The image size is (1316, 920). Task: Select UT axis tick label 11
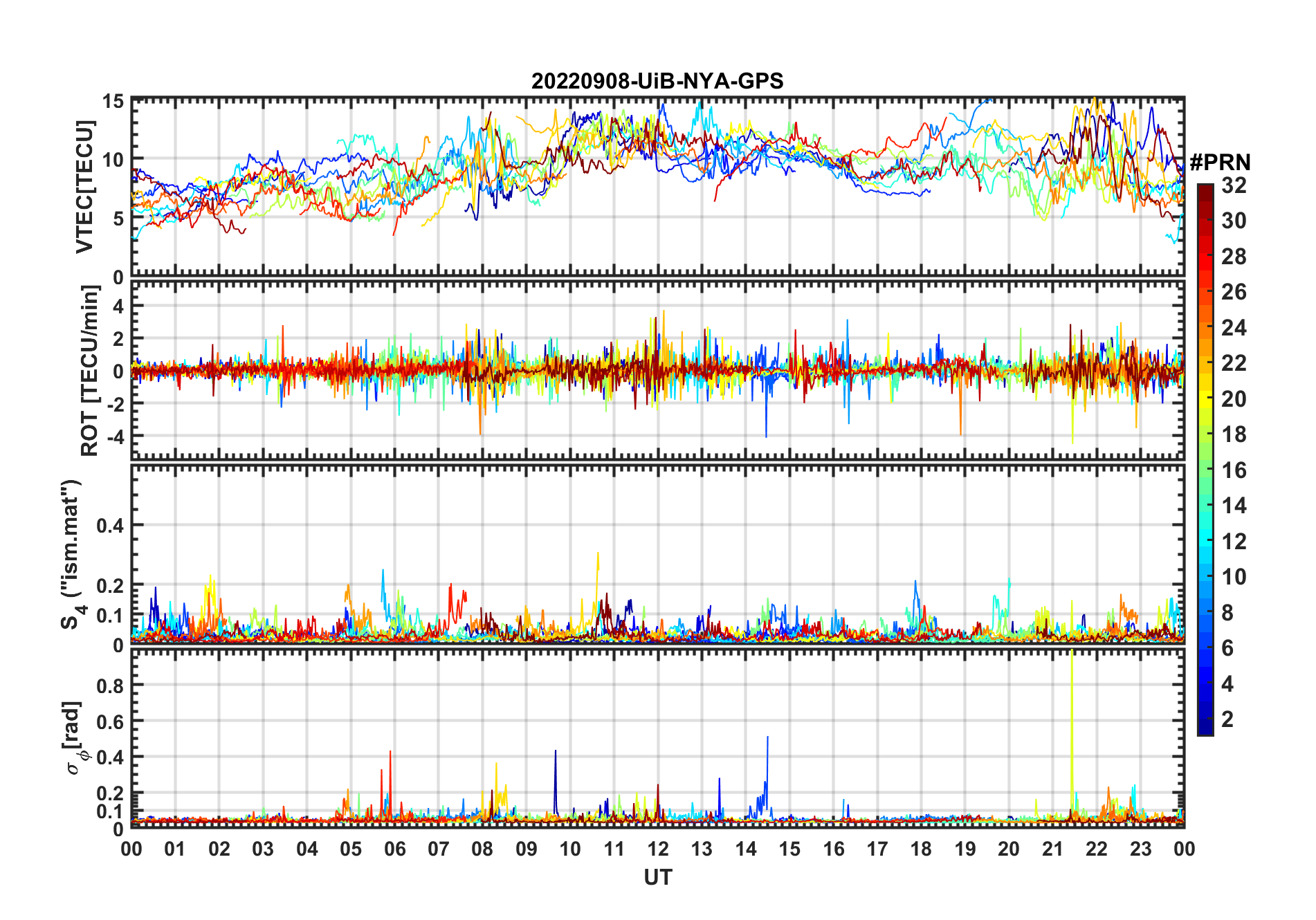[614, 848]
